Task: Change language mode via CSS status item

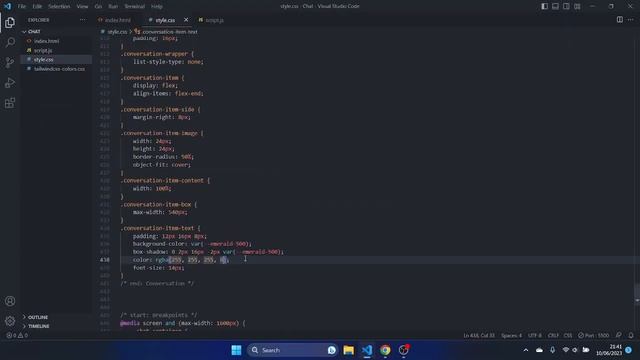Action: (568, 336)
